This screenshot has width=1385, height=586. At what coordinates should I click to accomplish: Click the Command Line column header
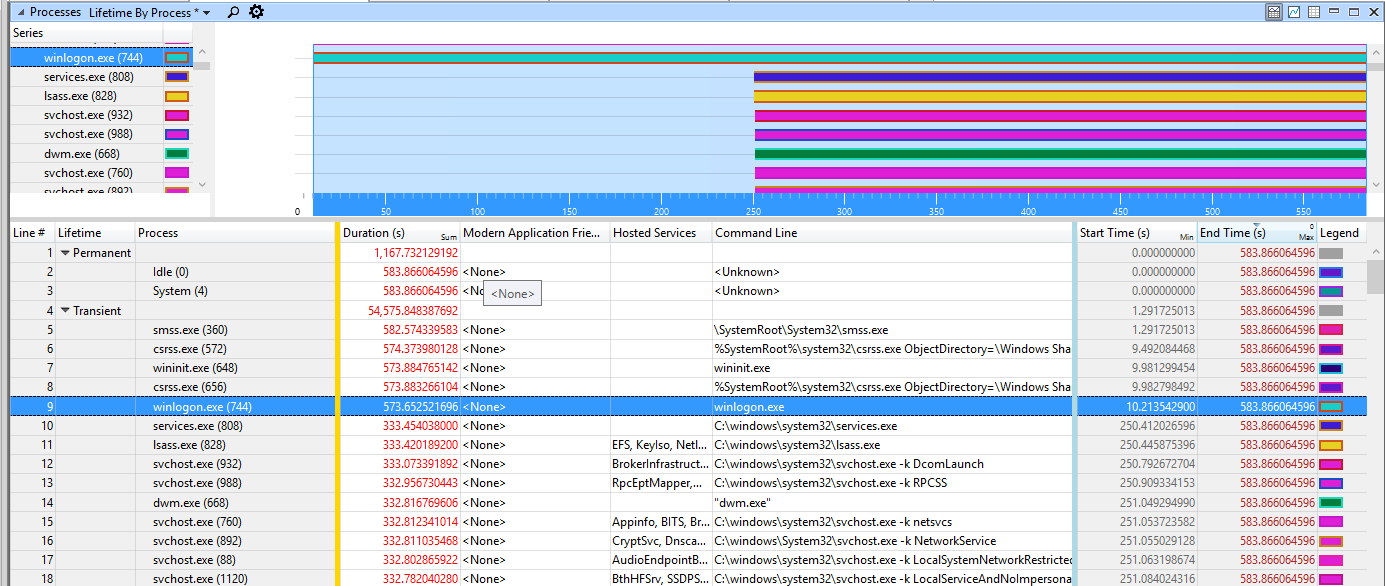[x=750, y=233]
